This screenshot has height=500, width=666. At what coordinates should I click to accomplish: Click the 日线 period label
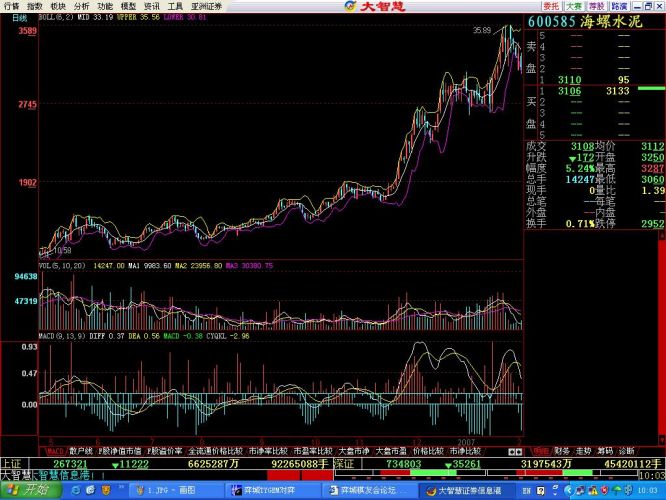click(20, 18)
